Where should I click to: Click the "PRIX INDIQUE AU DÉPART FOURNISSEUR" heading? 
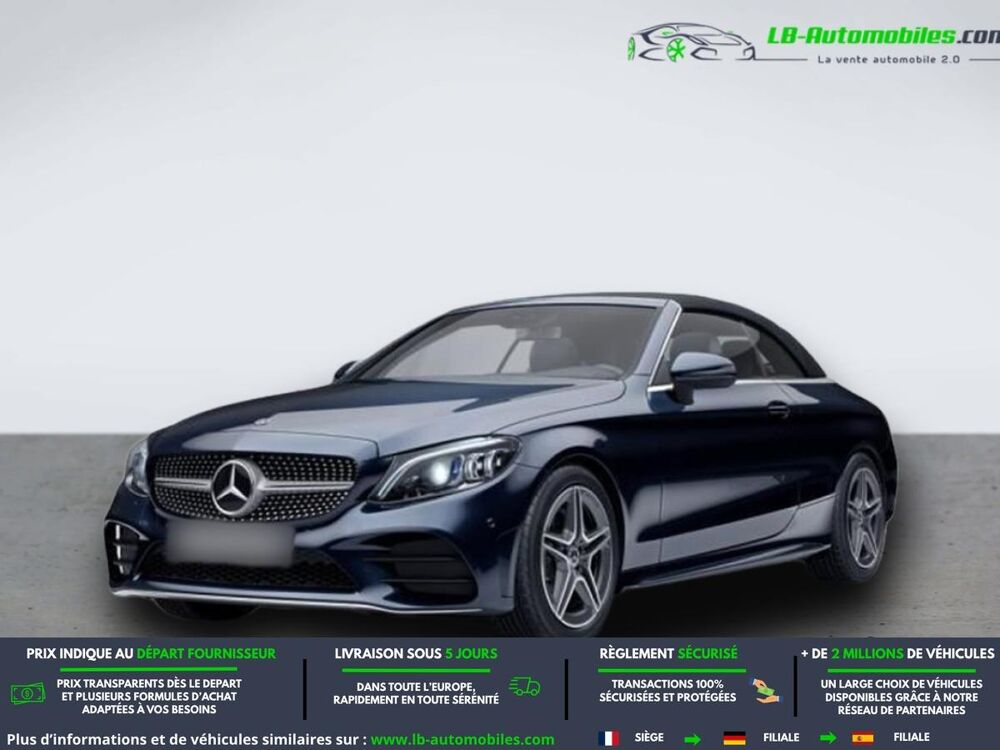151,654
